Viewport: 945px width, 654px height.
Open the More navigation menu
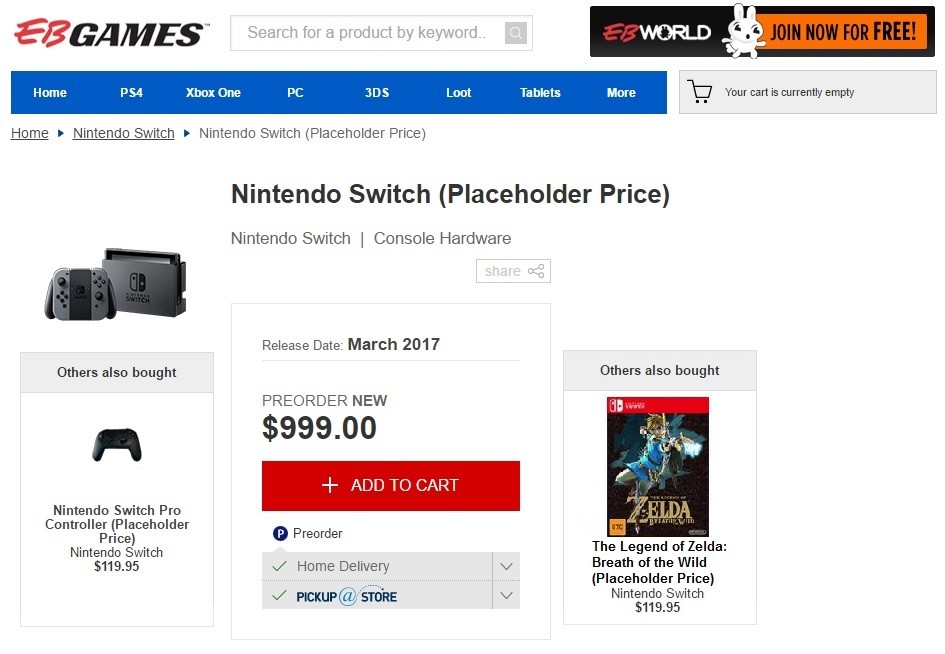[621, 93]
